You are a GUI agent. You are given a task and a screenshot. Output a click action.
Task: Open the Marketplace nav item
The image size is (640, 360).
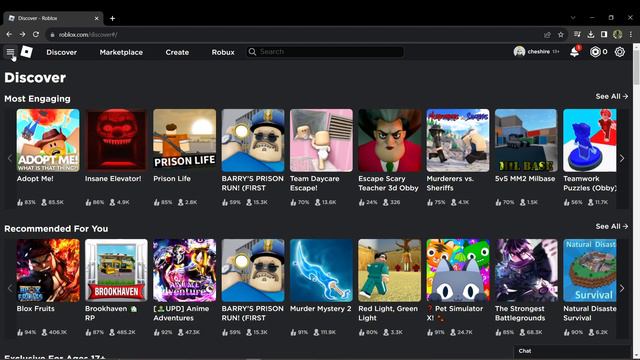(x=121, y=52)
